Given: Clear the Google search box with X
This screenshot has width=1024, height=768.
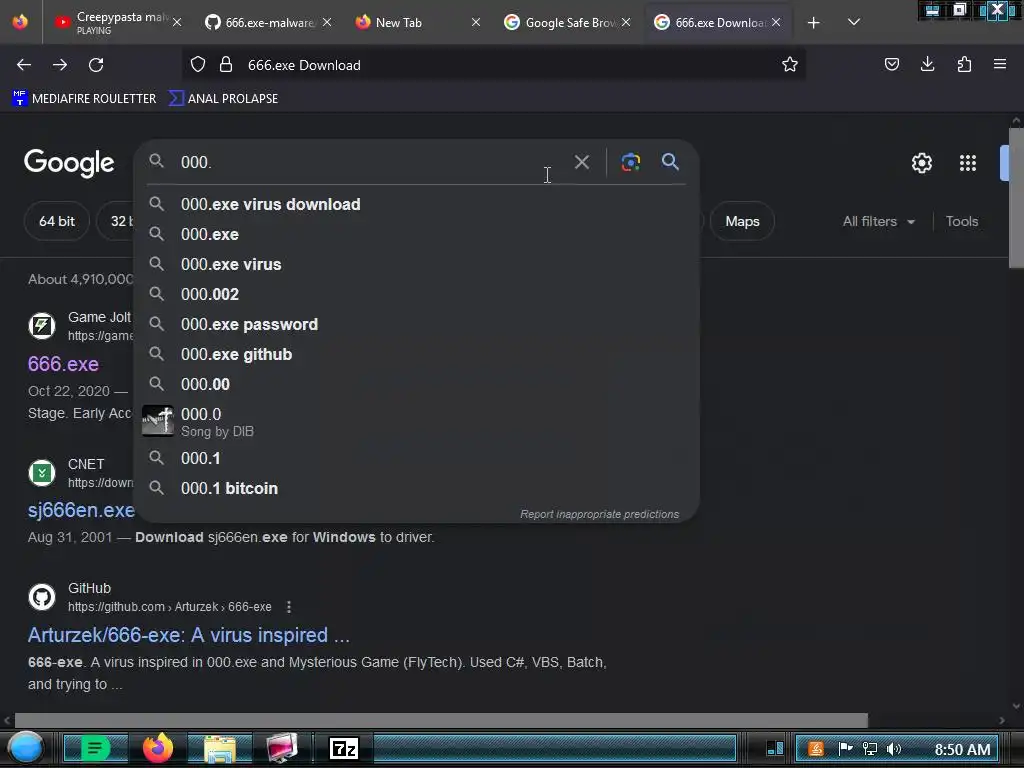Looking at the screenshot, I should coord(582,162).
